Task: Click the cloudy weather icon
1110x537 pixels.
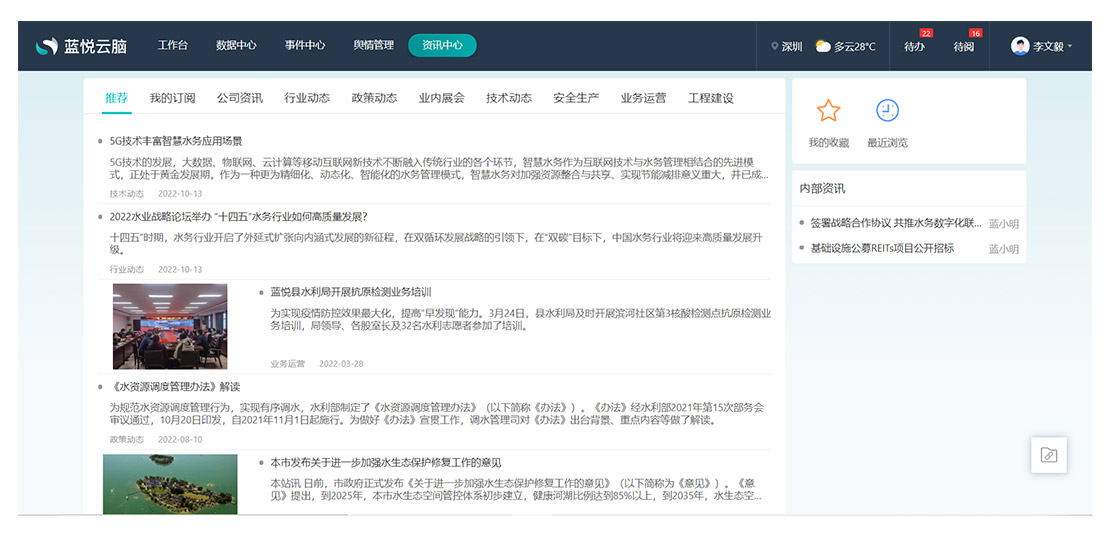Action: [822, 46]
